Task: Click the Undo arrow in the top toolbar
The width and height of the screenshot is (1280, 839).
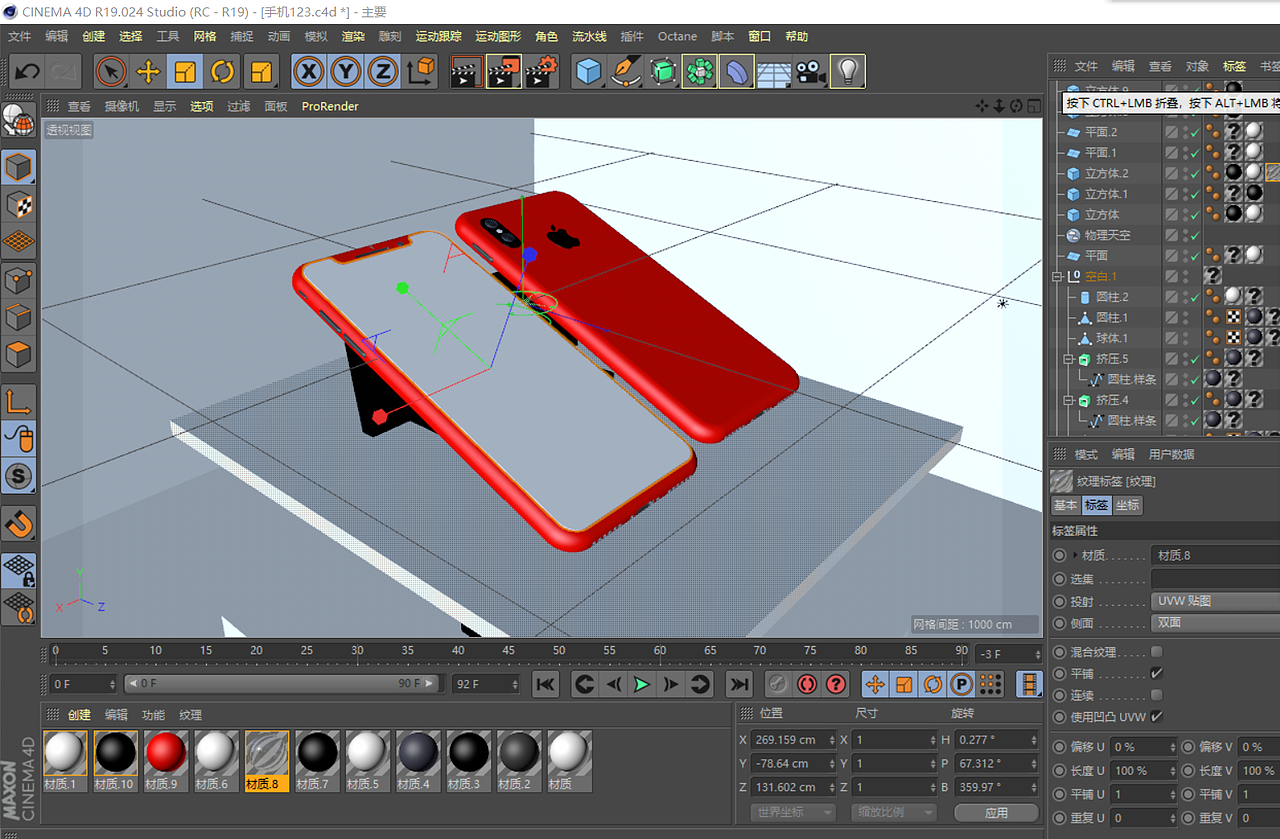Action: (x=27, y=72)
